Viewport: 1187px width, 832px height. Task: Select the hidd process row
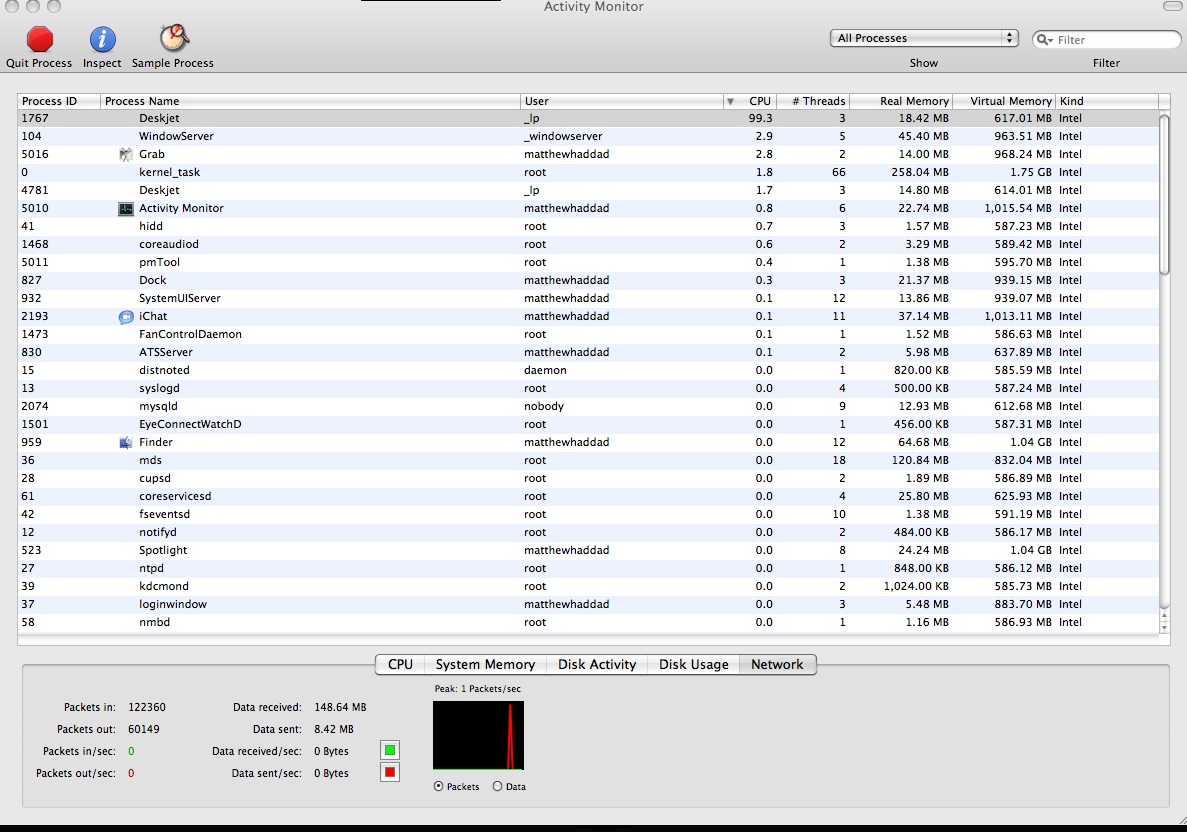588,226
